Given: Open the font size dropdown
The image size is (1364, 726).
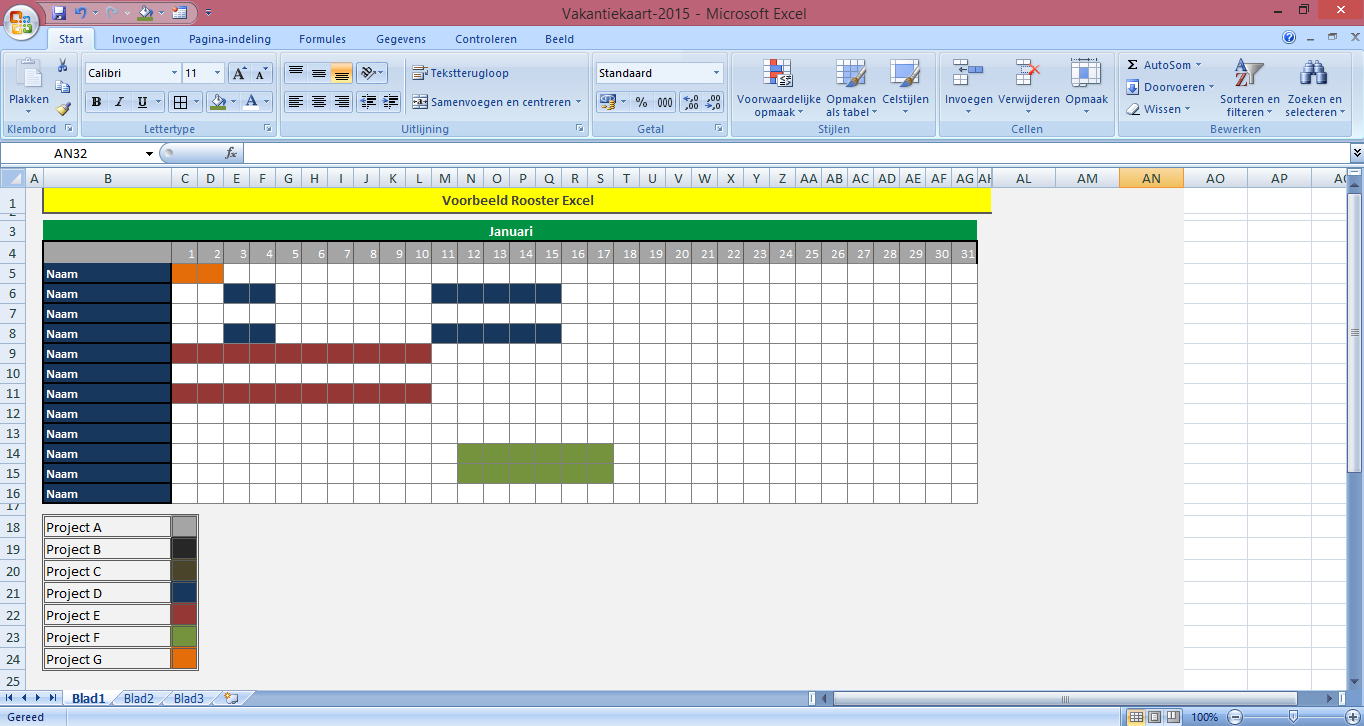Looking at the screenshot, I should pos(215,72).
